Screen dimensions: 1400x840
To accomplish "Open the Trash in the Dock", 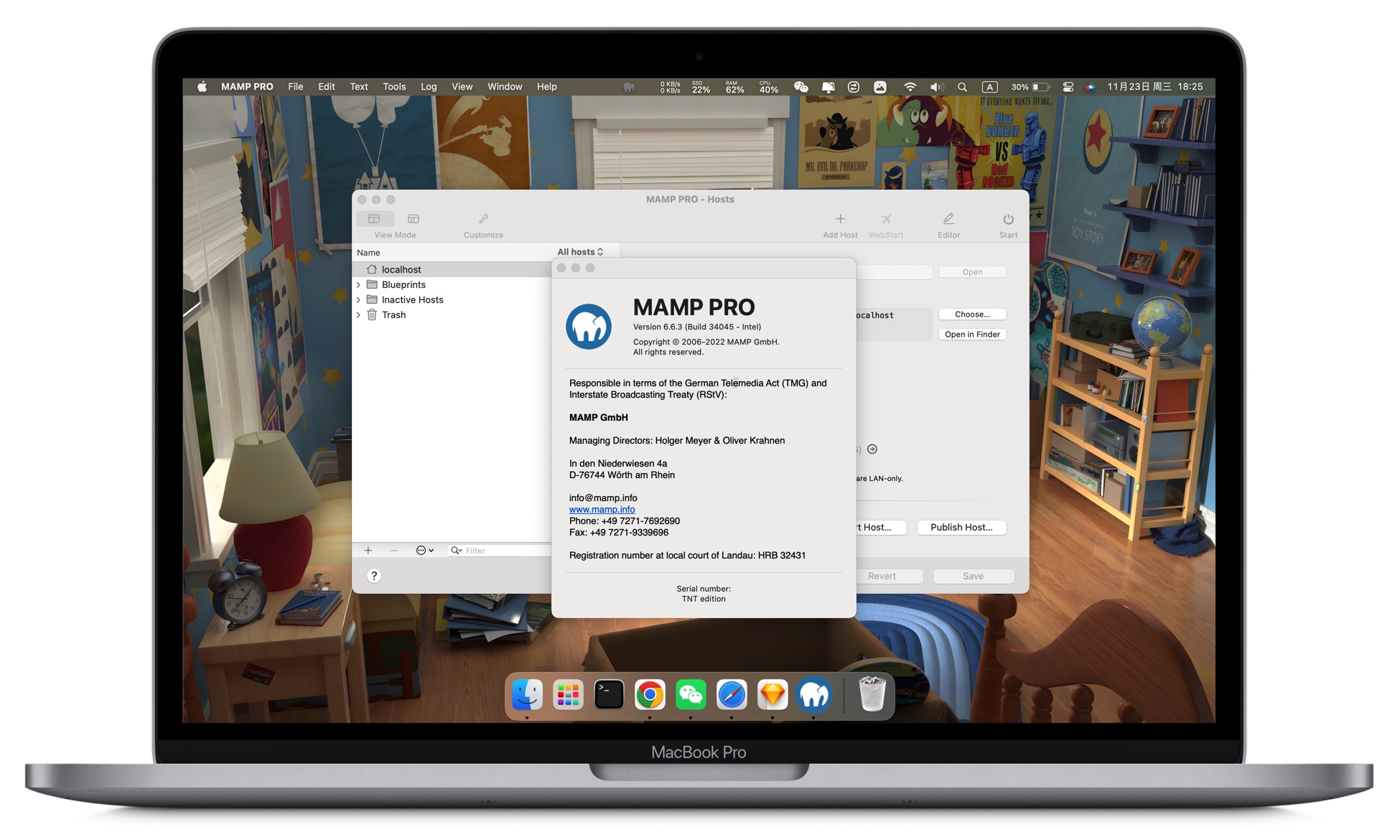I will point(872,694).
